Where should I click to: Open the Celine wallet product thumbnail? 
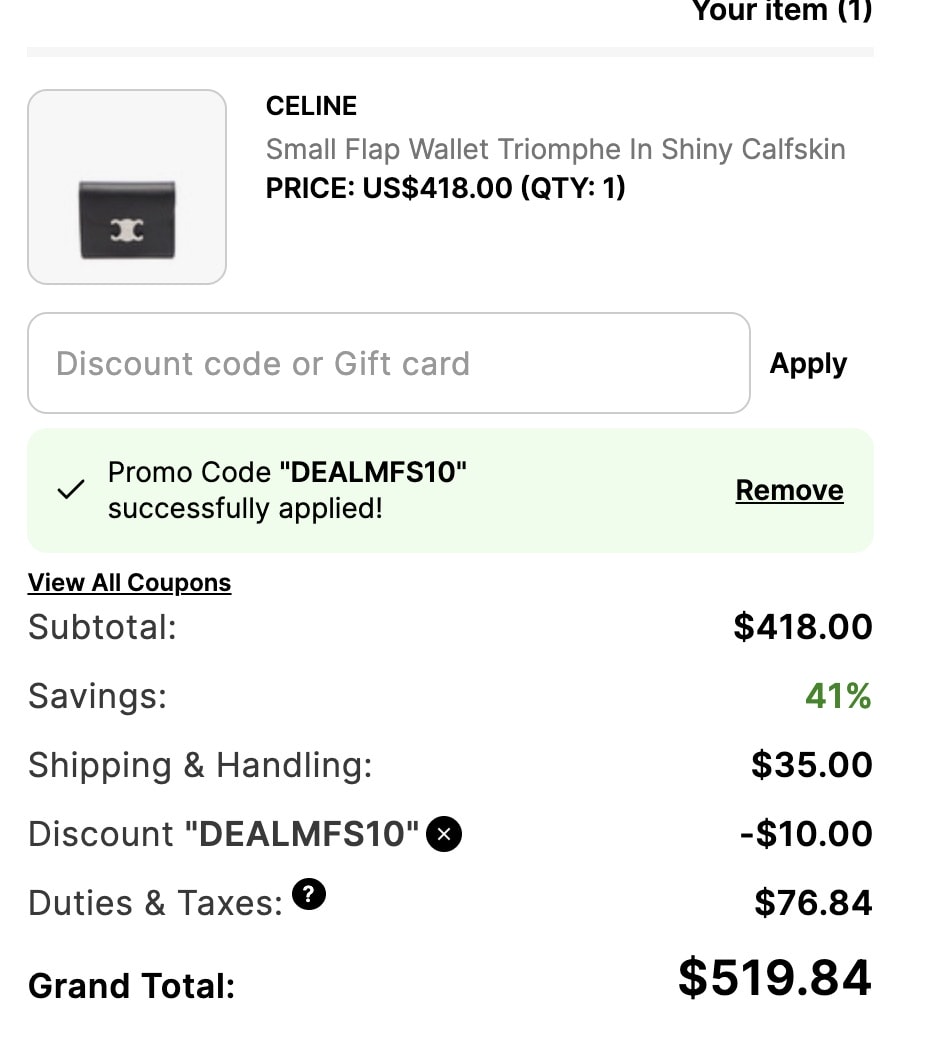click(127, 187)
